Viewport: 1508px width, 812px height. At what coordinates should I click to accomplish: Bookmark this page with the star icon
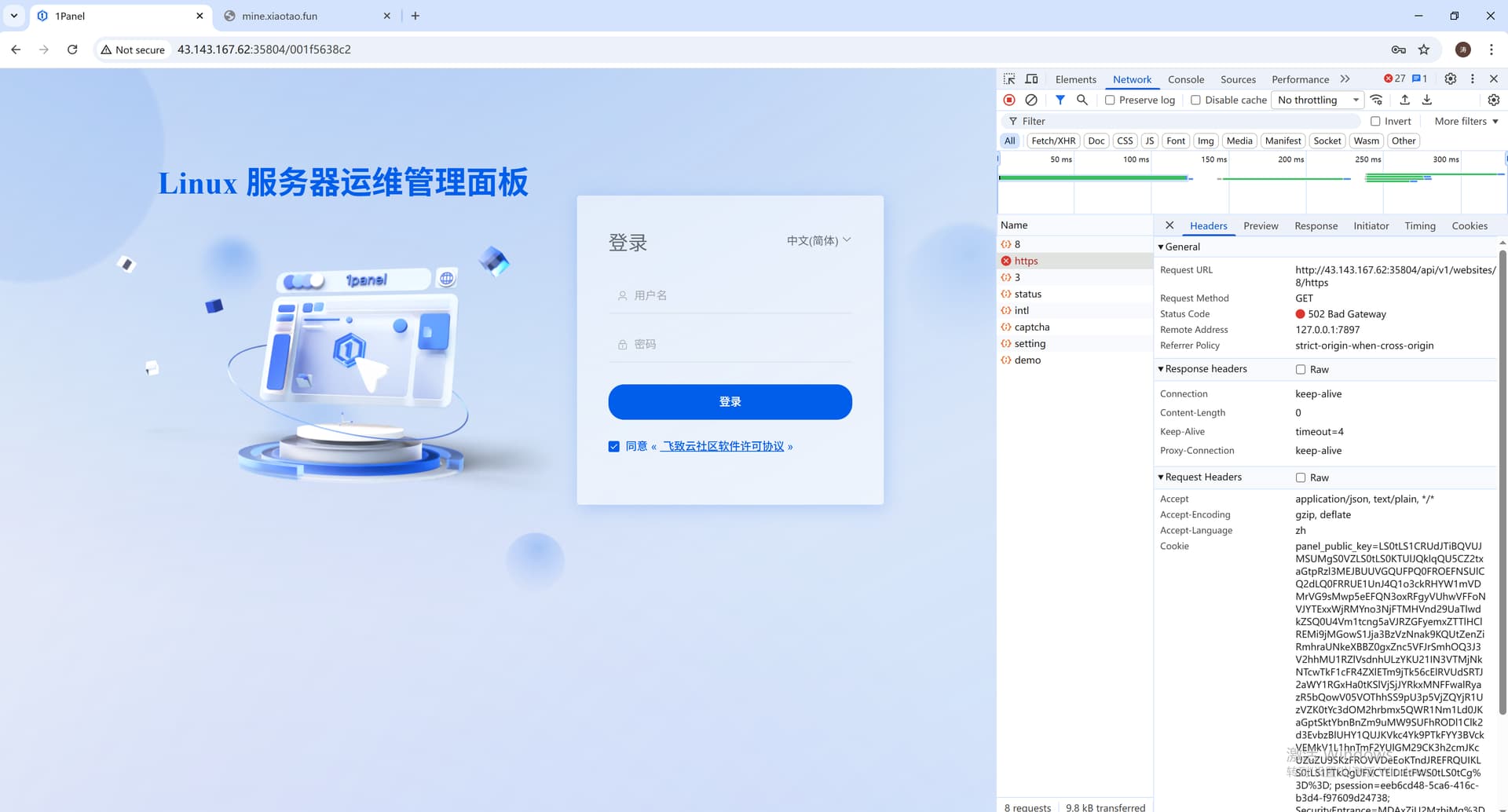(1424, 49)
